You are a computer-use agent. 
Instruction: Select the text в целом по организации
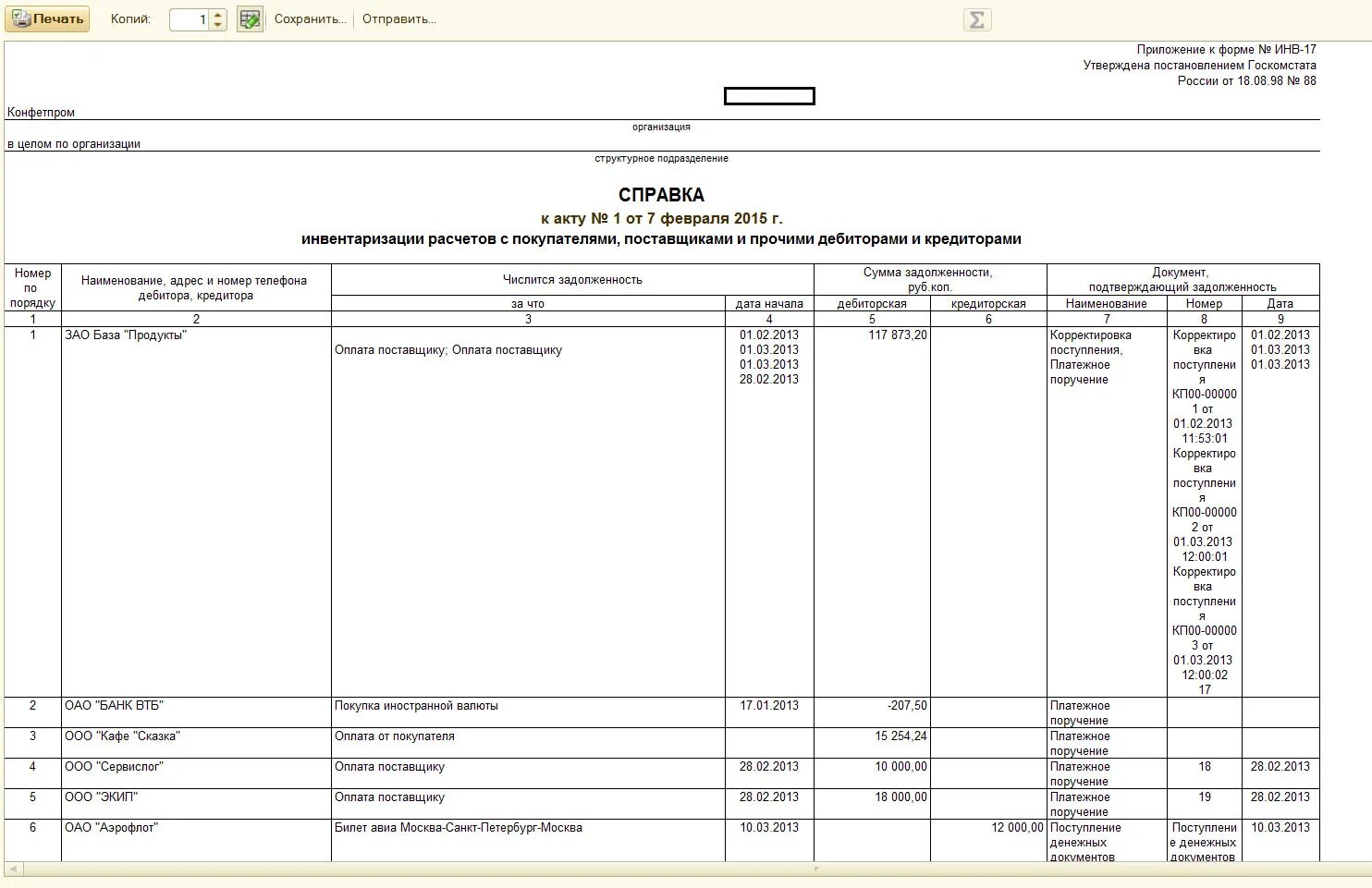click(x=74, y=144)
